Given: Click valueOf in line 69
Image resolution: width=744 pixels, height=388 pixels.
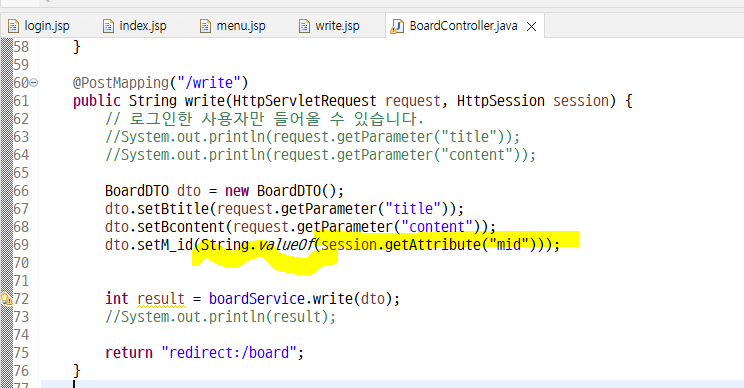Looking at the screenshot, I should coord(286,245).
